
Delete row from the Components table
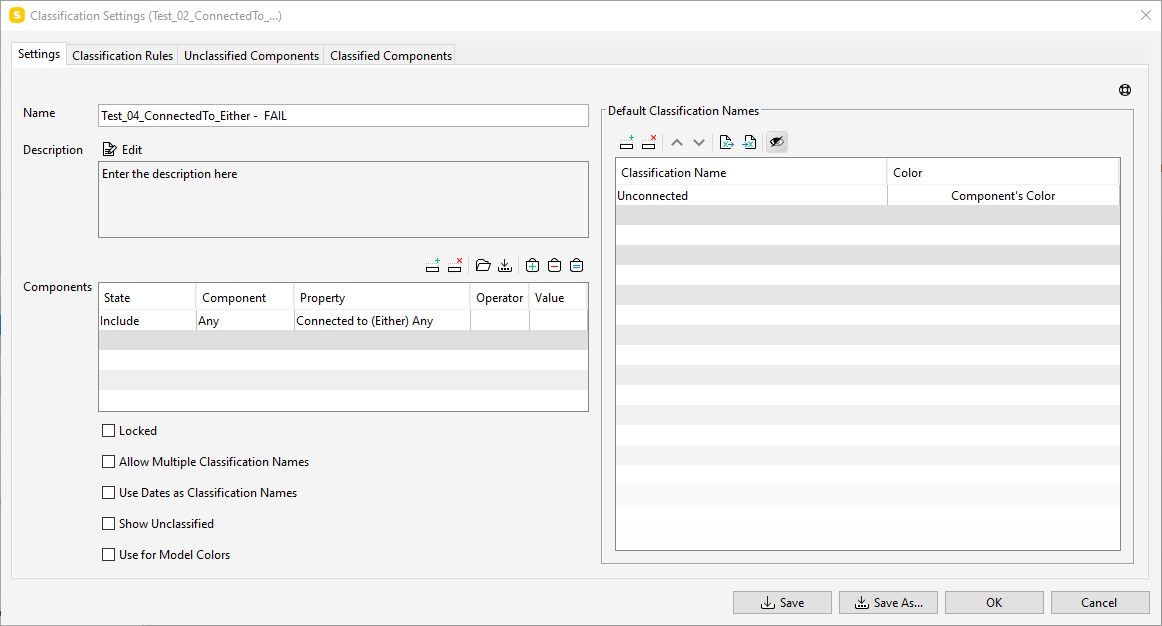(455, 265)
